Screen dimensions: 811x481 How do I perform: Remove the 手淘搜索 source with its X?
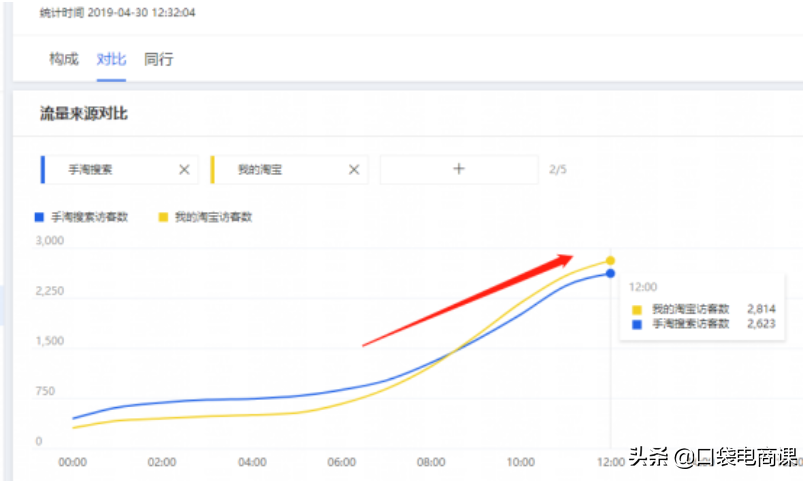tap(184, 169)
